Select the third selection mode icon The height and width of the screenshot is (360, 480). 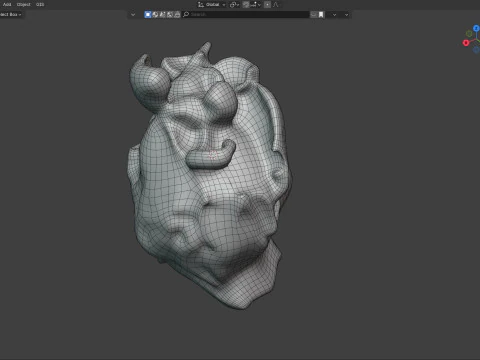162,14
